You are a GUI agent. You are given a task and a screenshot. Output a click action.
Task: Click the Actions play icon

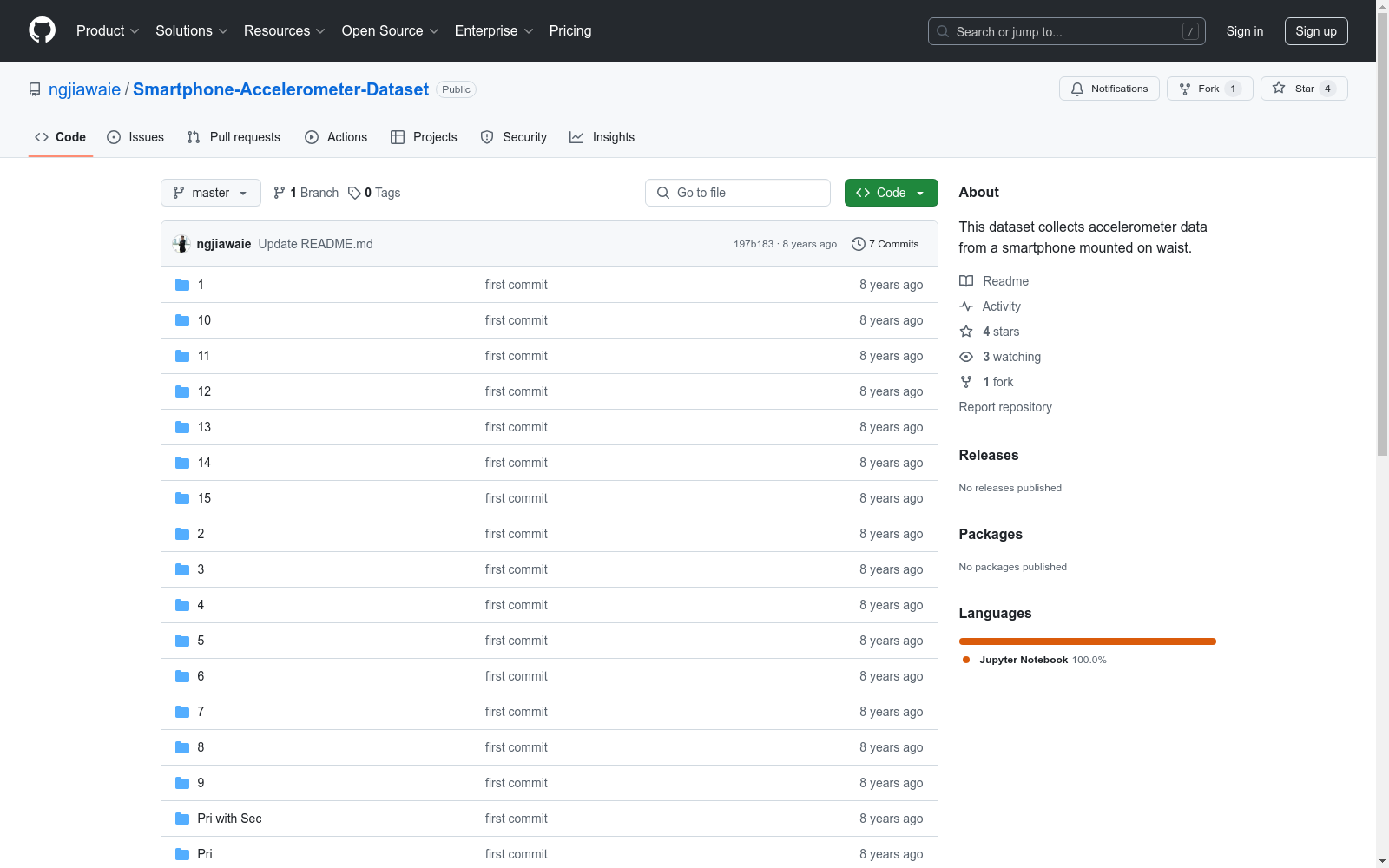tap(312, 137)
